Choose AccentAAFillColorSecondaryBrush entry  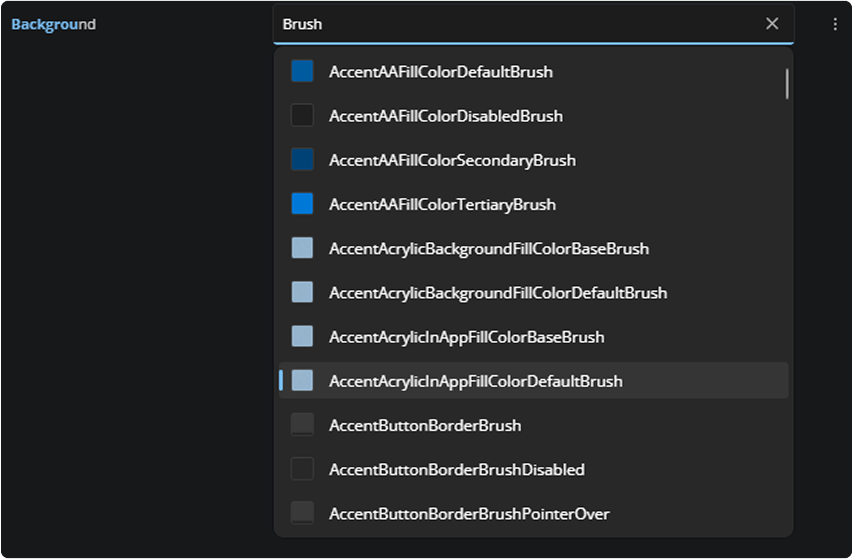click(x=533, y=160)
